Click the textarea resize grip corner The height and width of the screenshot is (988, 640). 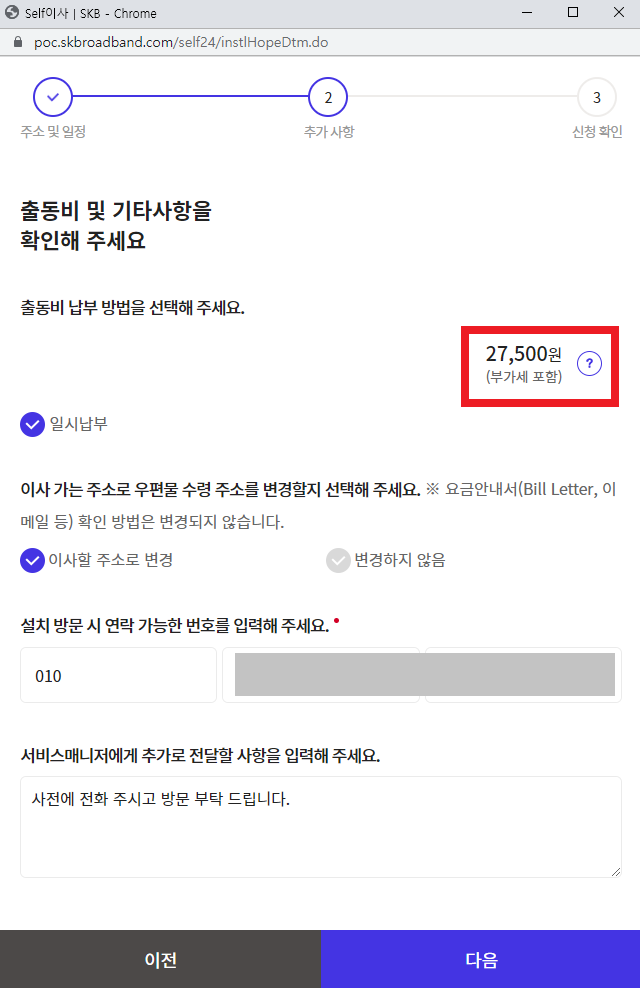[615, 871]
